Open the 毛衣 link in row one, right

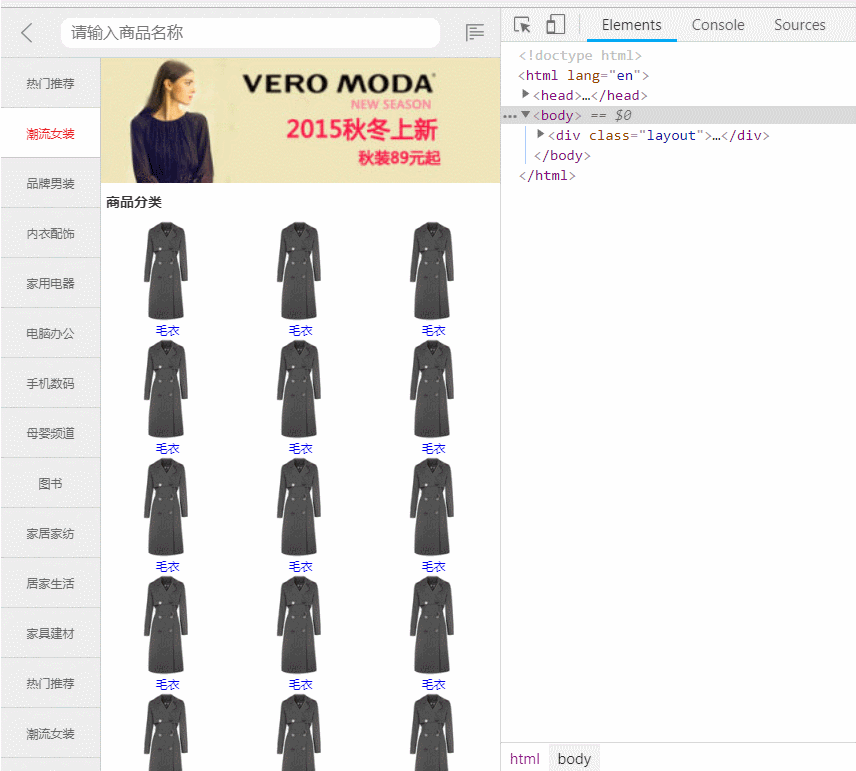click(433, 330)
